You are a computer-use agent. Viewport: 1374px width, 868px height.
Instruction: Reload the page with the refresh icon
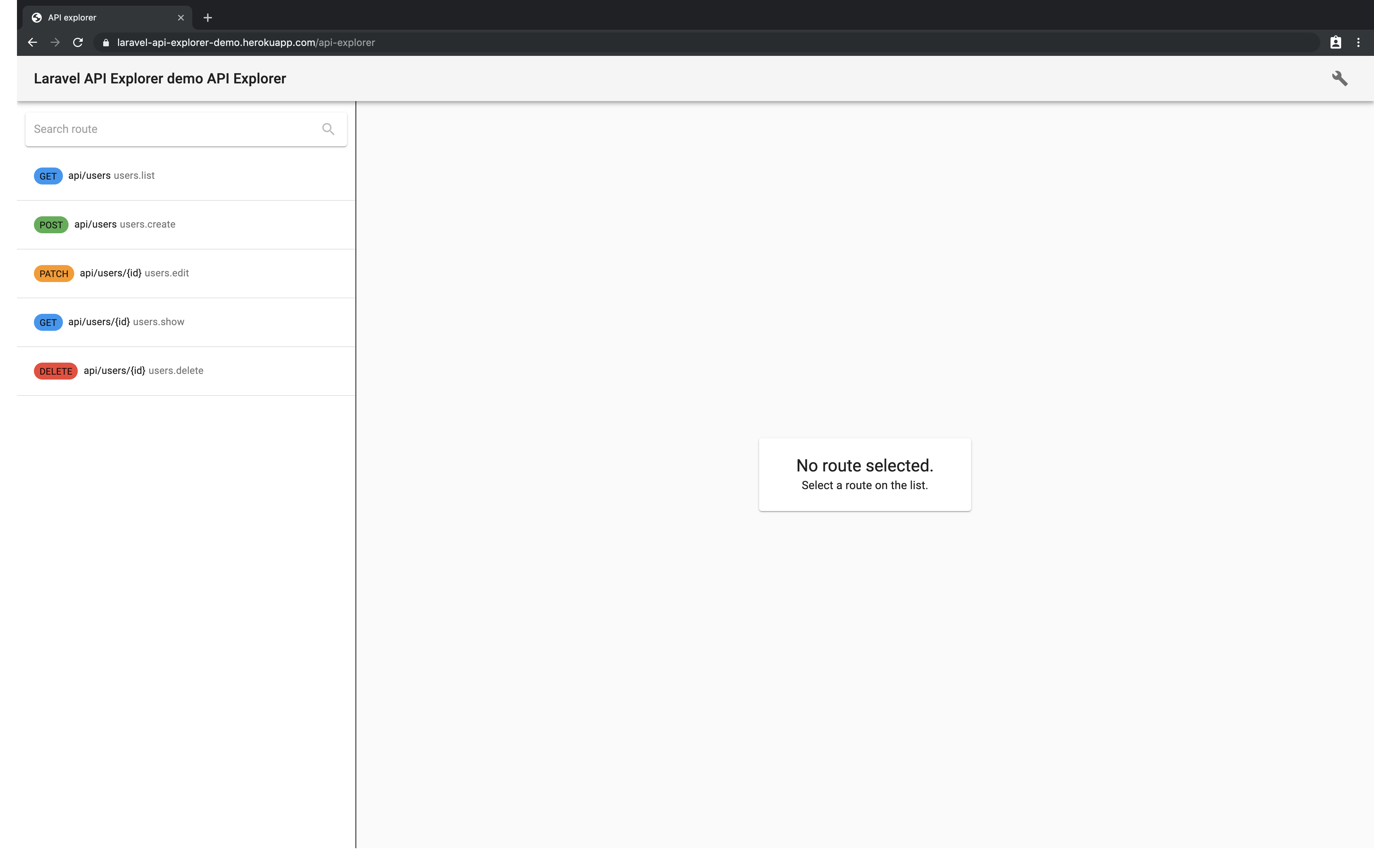point(78,42)
